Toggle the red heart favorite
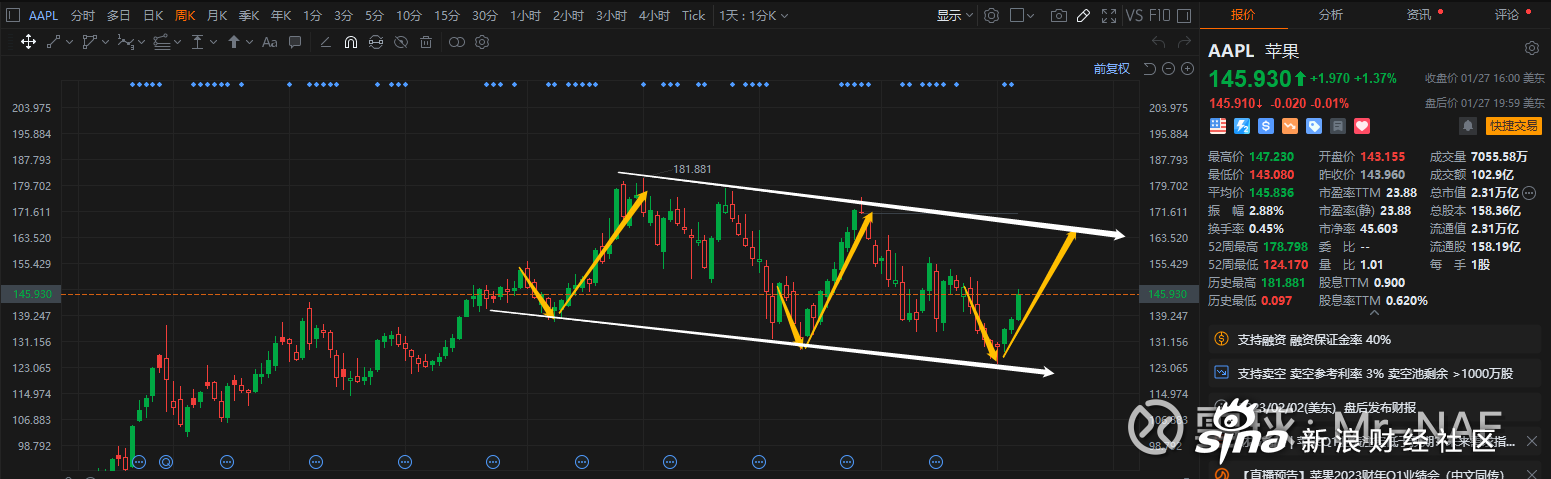Screen dimensions: 1551x479 click(1361, 126)
